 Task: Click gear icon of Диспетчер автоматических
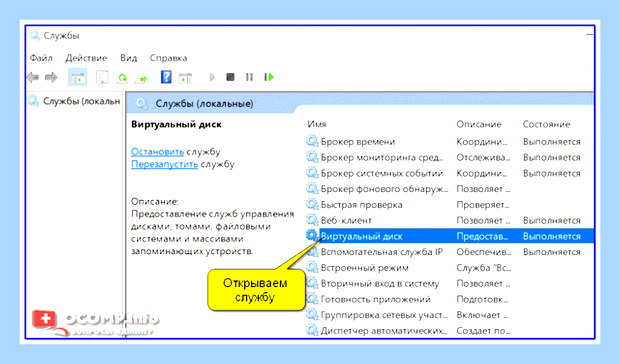point(312,330)
